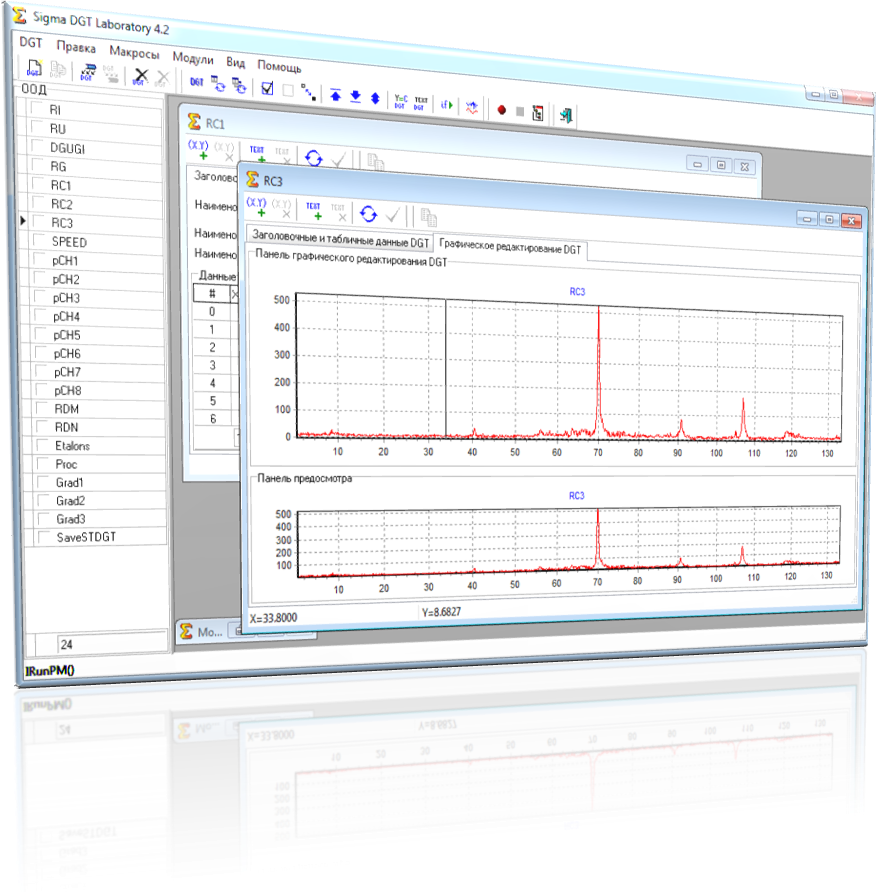Open the Помощь menu
The image size is (878, 892).
click(x=279, y=66)
